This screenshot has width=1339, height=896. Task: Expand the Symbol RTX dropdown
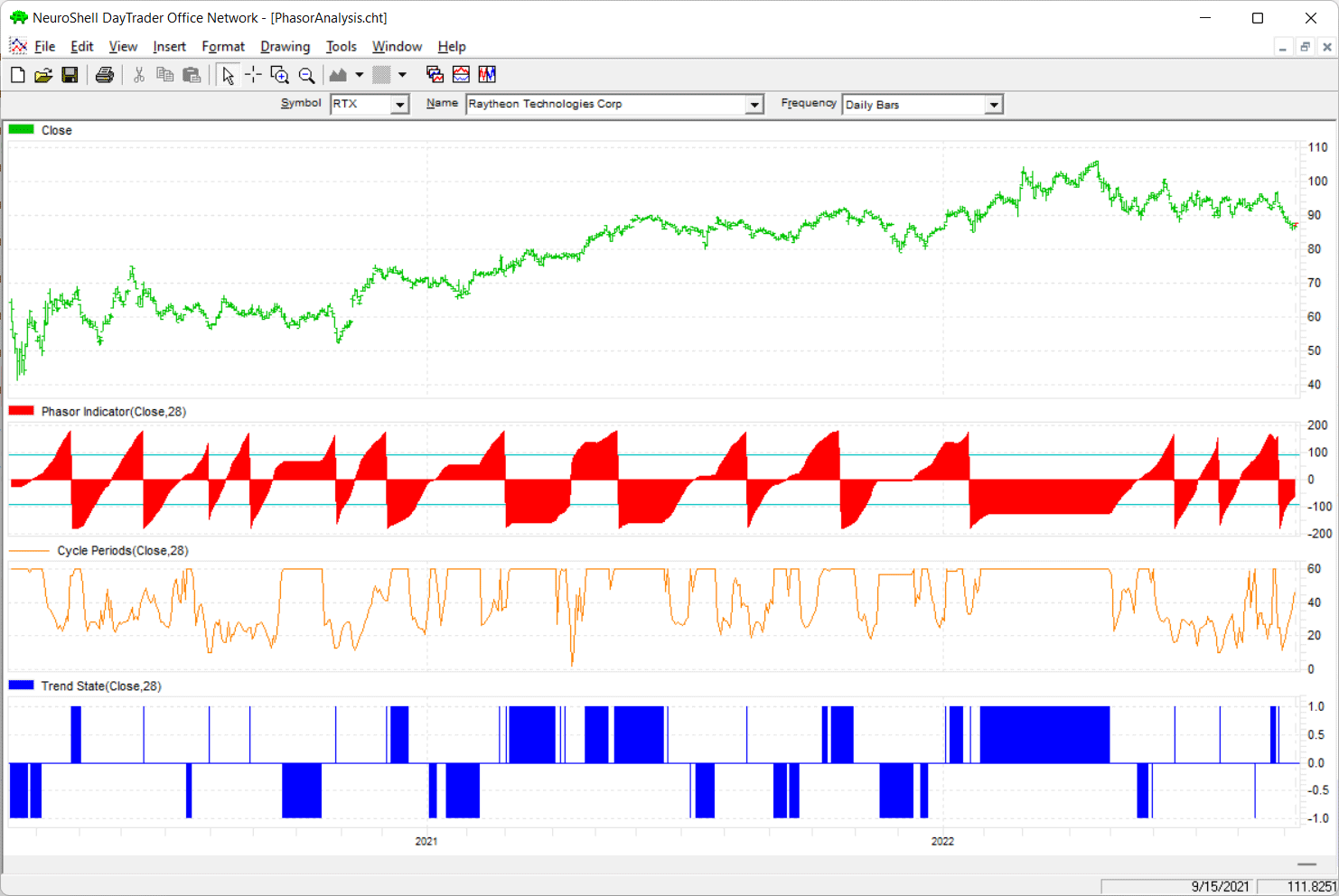click(399, 105)
